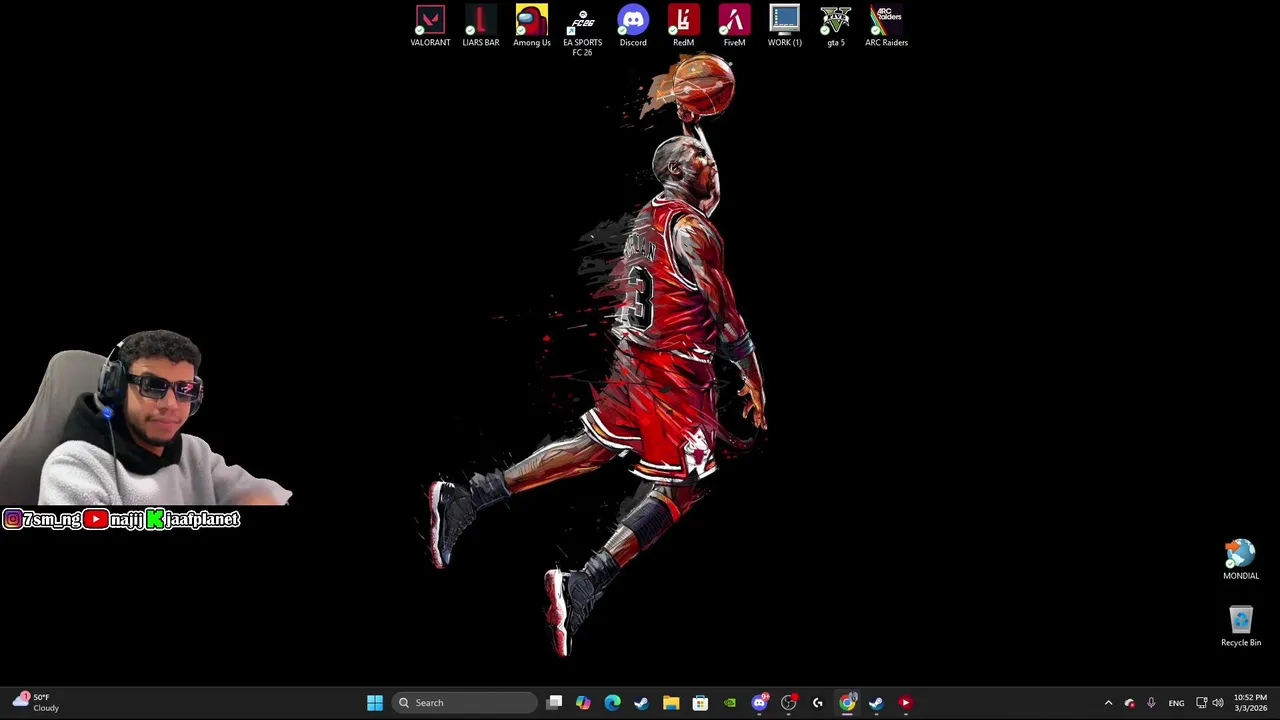Open the running Steam icon beside Chrome
The image size is (1280, 720).
[876, 703]
